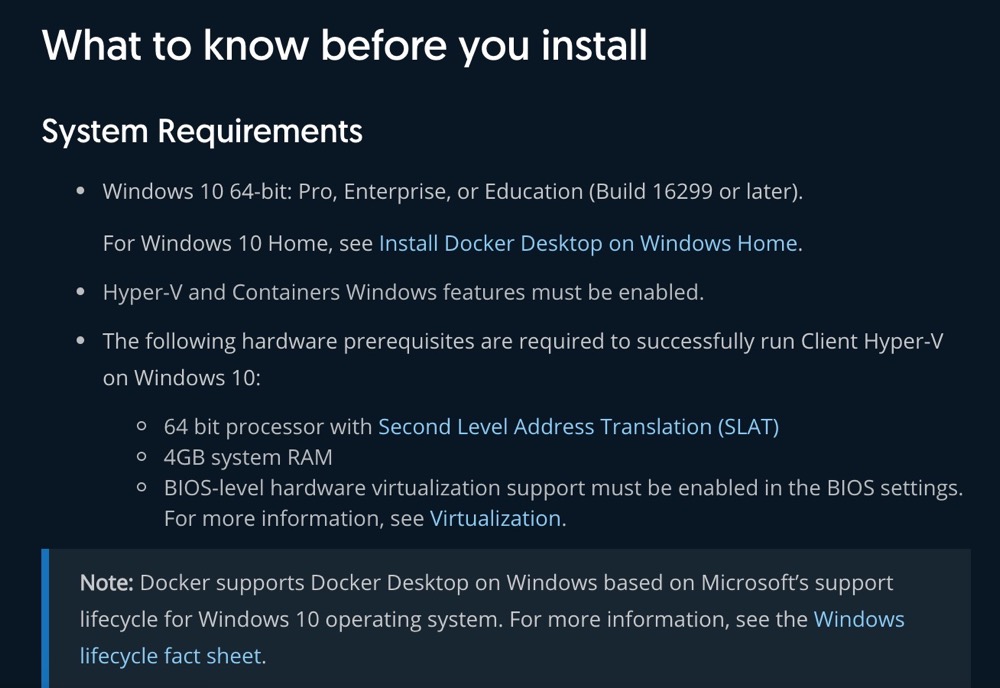The width and height of the screenshot is (1000, 688).
Task: Click the "For Windows 10 Home, see" text
Action: click(238, 243)
